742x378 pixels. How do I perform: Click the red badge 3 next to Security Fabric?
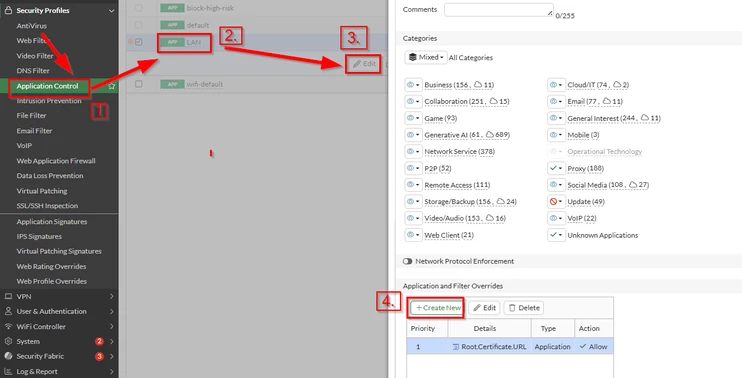click(99, 356)
